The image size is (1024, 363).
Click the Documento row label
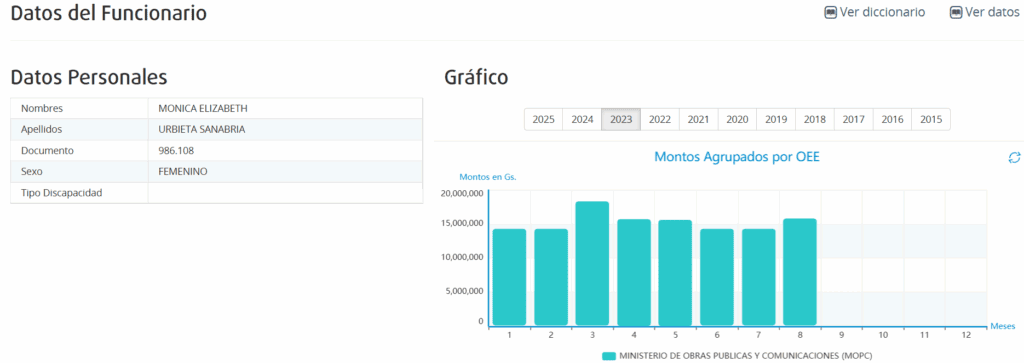pyautogui.click(x=47, y=150)
